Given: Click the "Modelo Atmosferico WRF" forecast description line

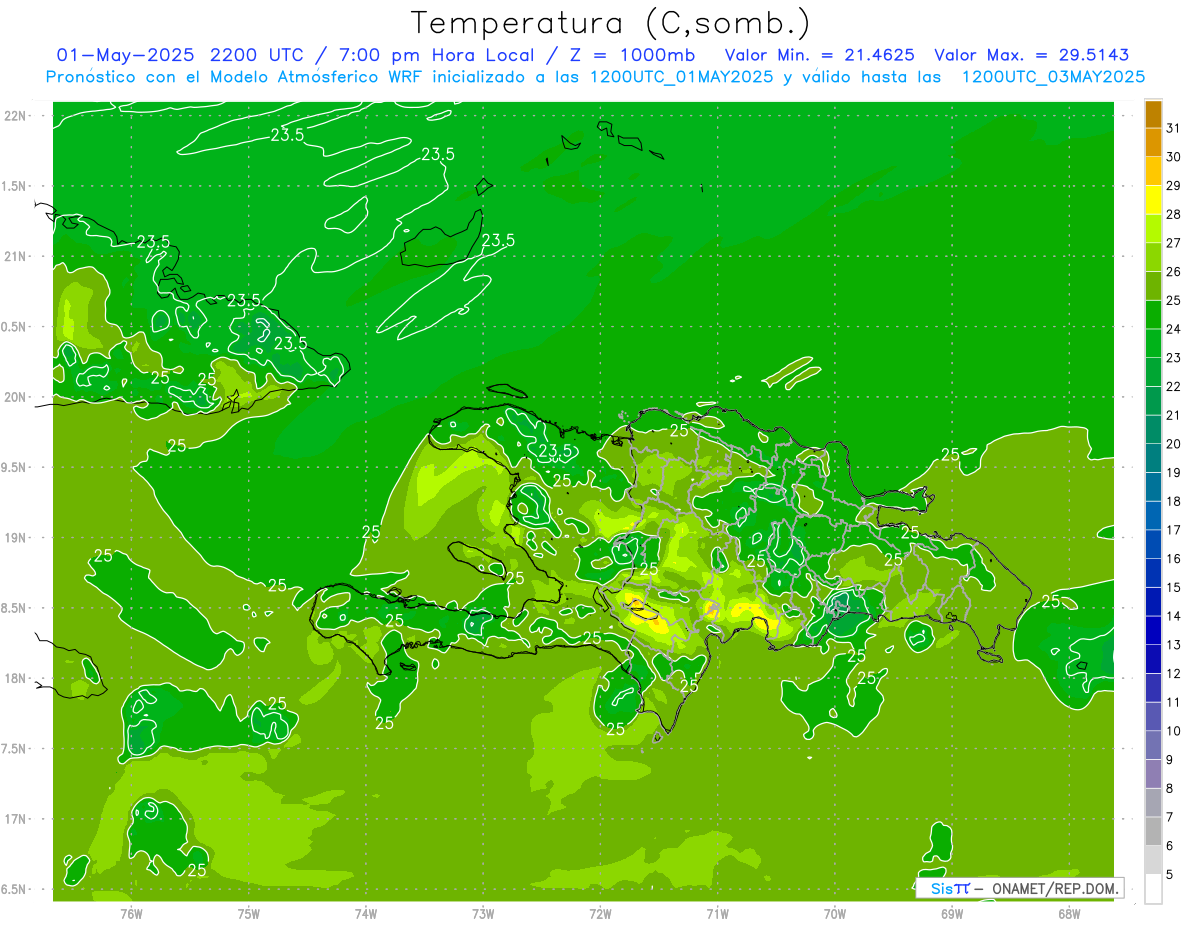Looking at the screenshot, I should tap(596, 77).
